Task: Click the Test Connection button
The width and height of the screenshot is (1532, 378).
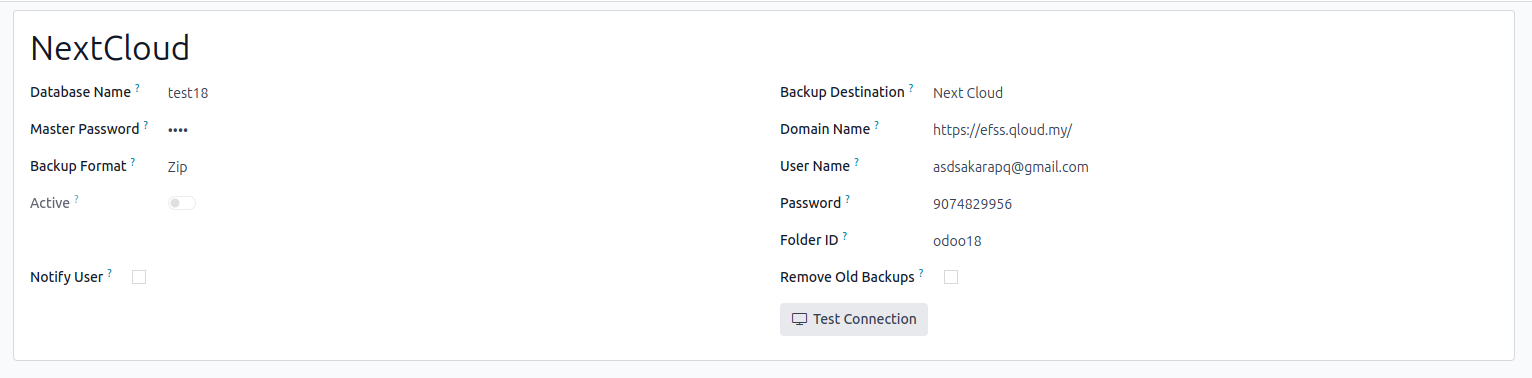Action: (x=854, y=319)
